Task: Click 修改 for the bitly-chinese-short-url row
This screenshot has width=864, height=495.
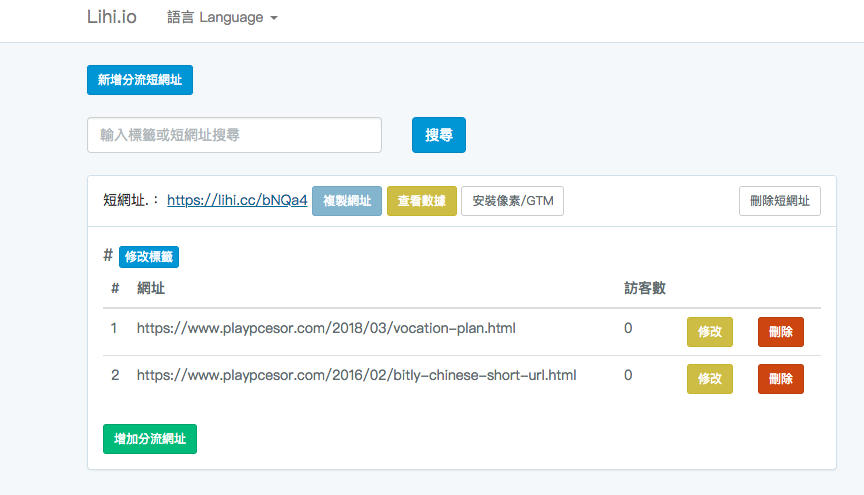Action: [x=709, y=379]
